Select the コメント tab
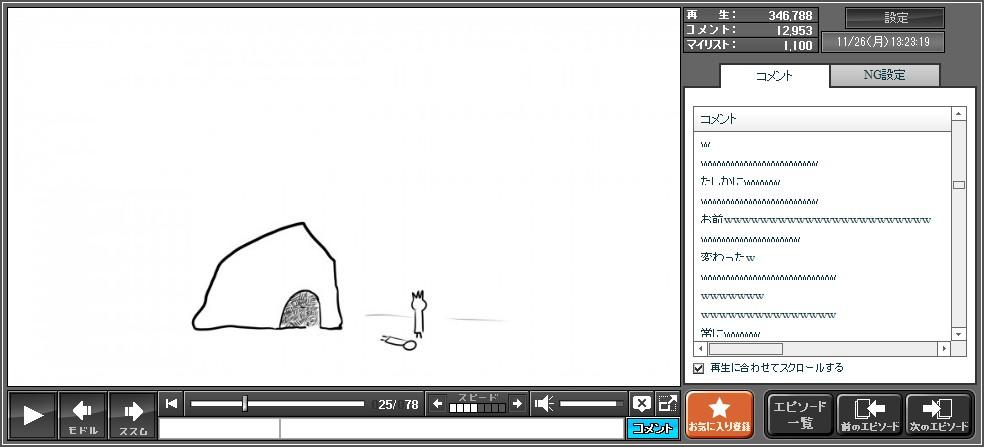Viewport: 984px width, 447px height. (774, 76)
